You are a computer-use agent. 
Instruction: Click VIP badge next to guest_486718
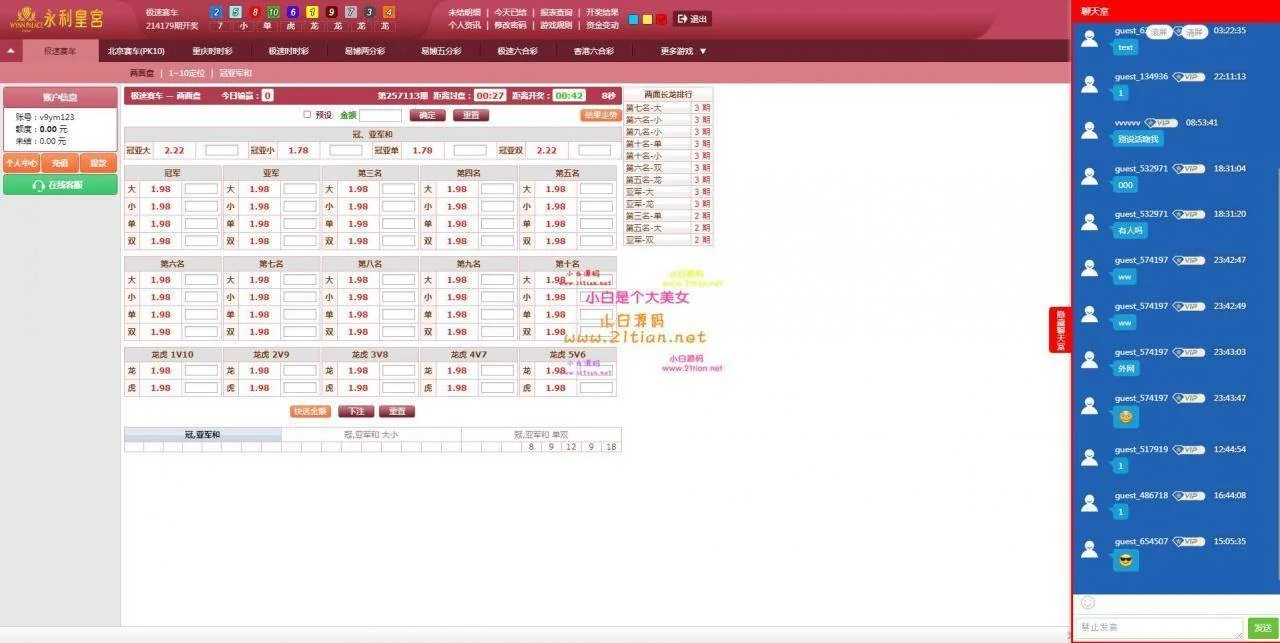1188,496
